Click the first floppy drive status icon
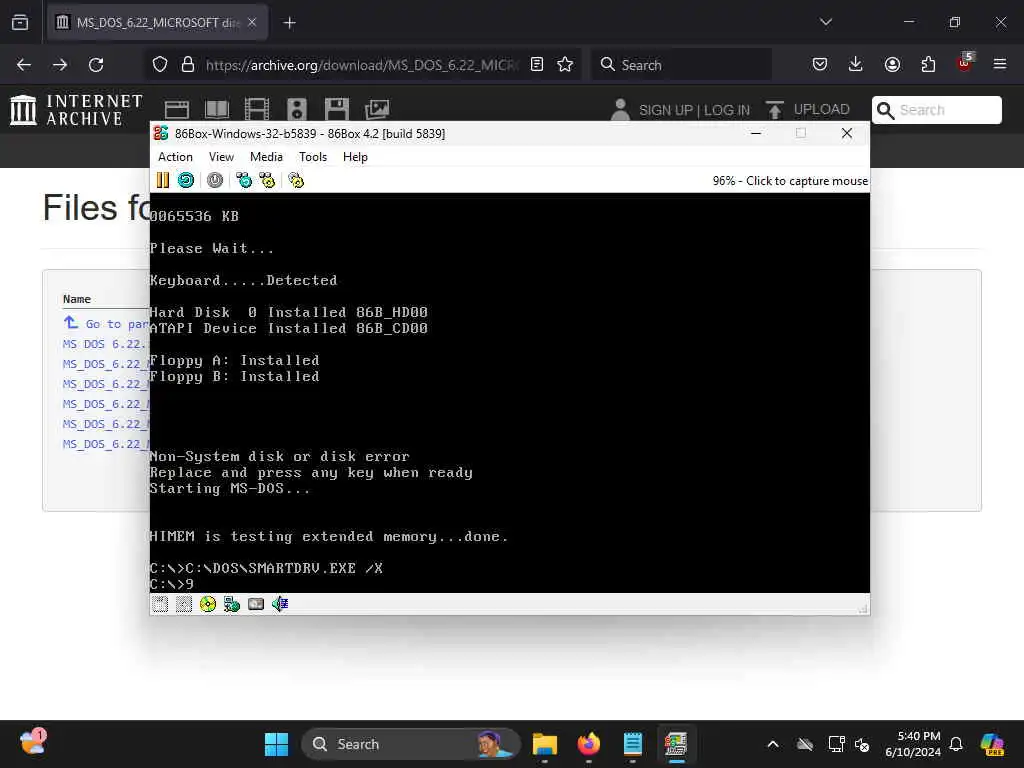Image resolution: width=1024 pixels, height=768 pixels. (160, 604)
